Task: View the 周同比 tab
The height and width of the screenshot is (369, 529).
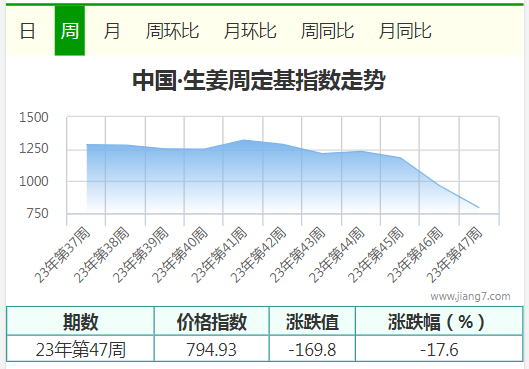Action: [x=327, y=31]
